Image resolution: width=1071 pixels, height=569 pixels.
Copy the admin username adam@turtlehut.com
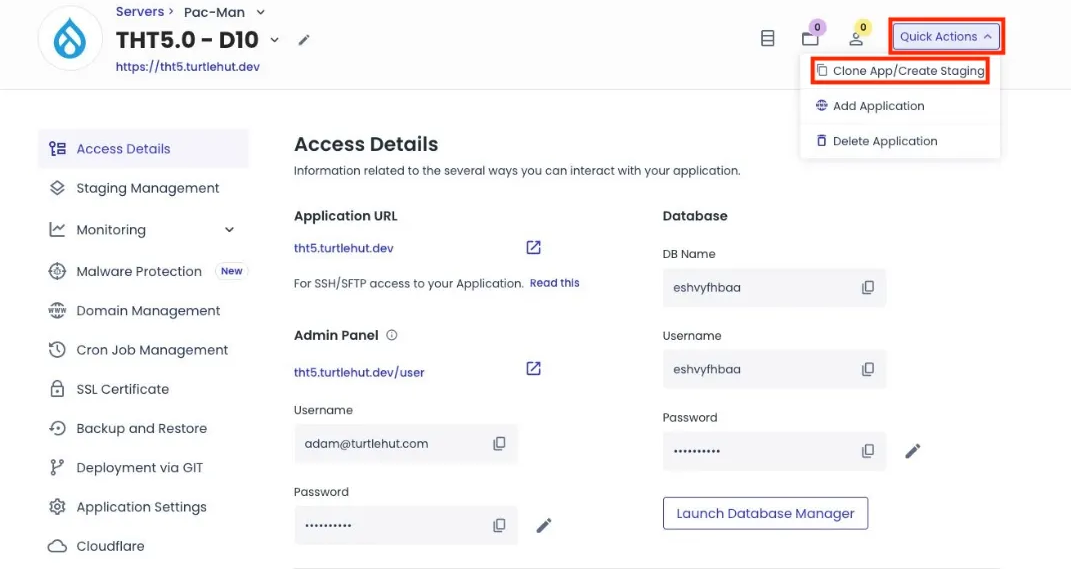499,444
